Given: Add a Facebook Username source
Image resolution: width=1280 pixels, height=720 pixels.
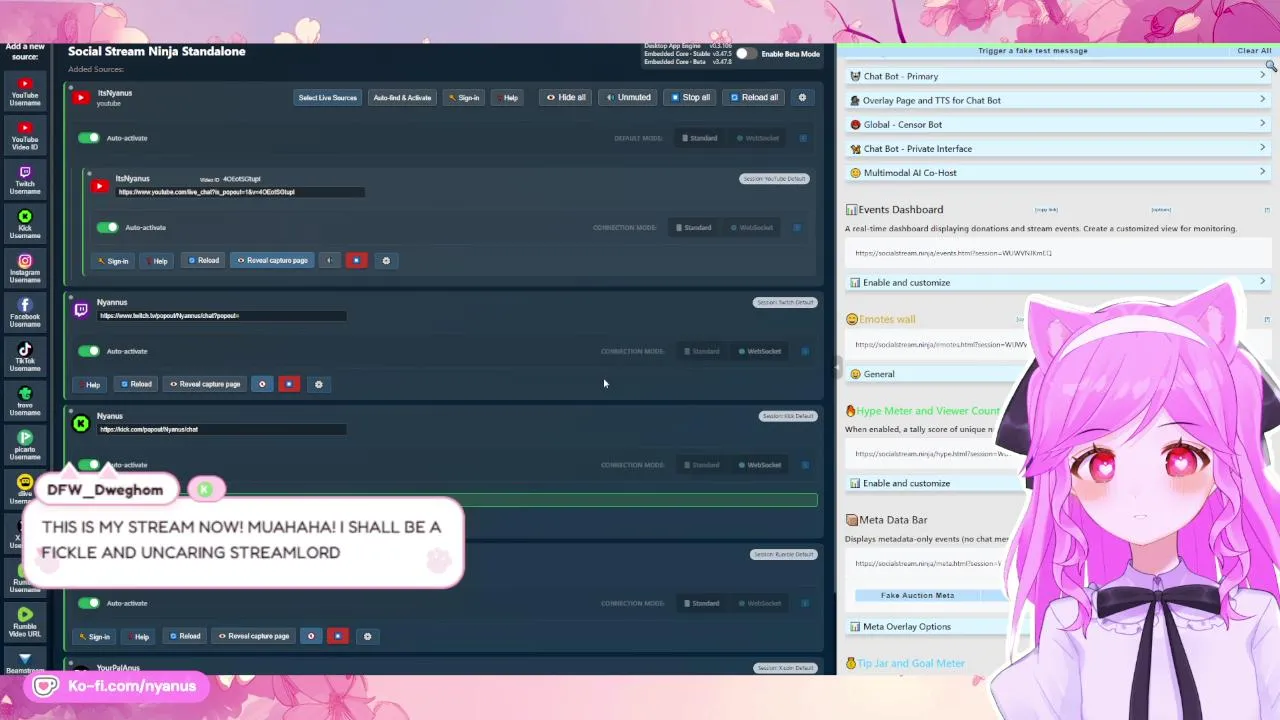Looking at the screenshot, I should [25, 312].
